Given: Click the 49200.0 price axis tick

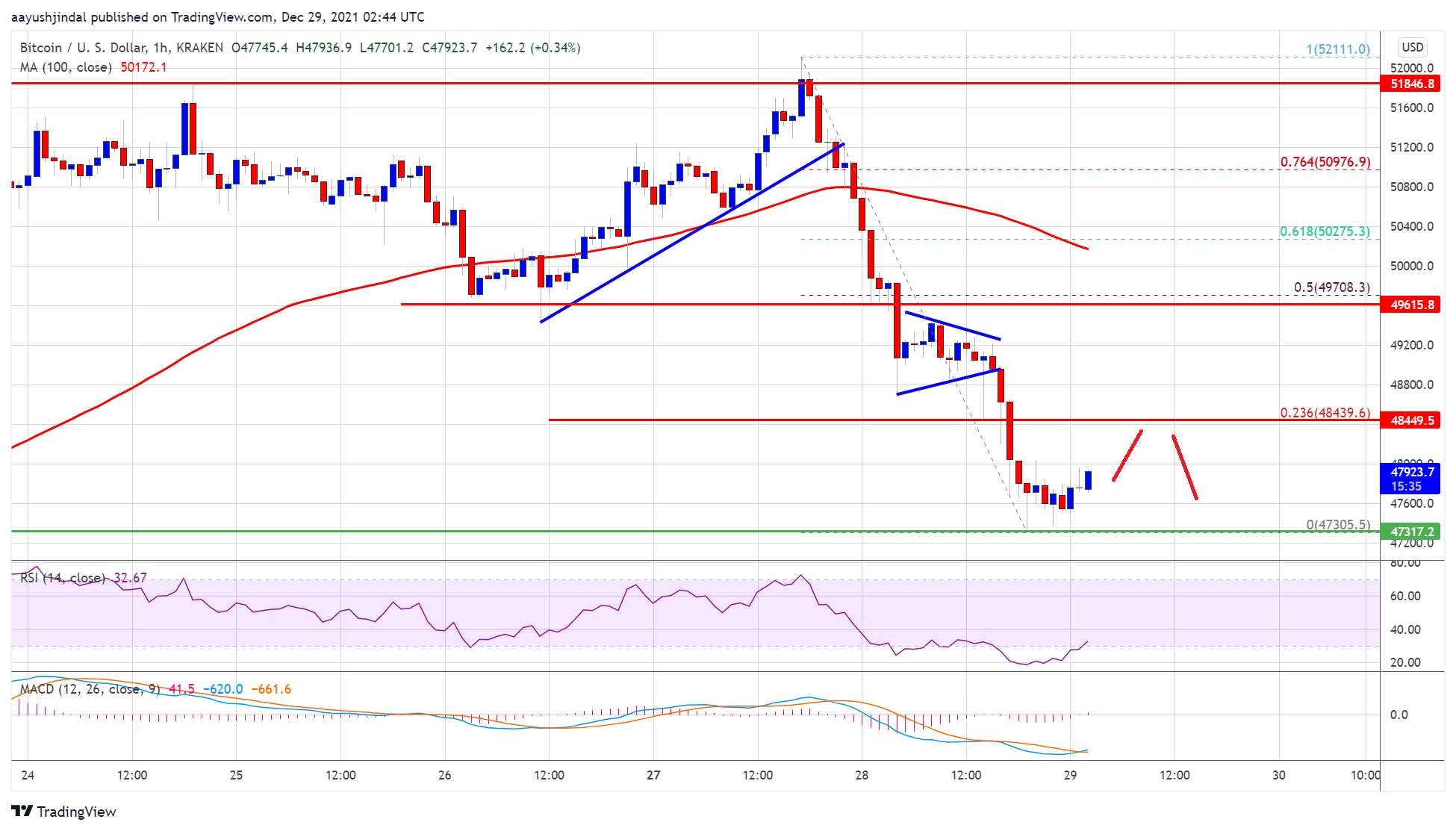Looking at the screenshot, I should (1411, 345).
